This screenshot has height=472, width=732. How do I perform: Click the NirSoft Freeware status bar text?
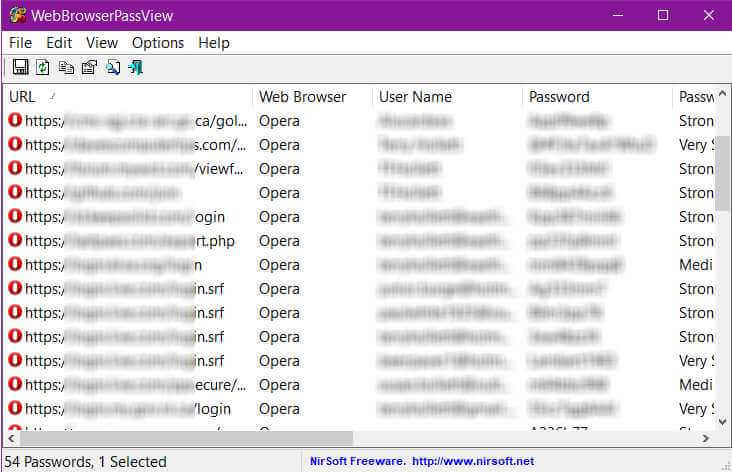click(x=358, y=461)
